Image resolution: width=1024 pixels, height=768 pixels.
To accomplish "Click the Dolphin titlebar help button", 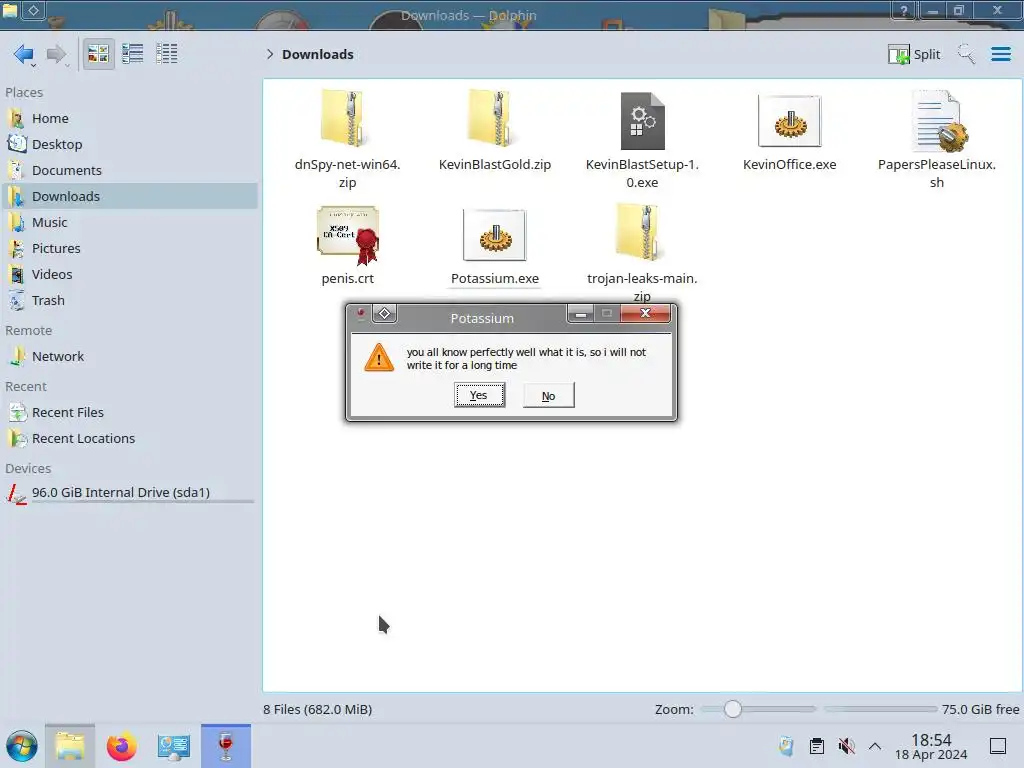I will click(904, 10).
